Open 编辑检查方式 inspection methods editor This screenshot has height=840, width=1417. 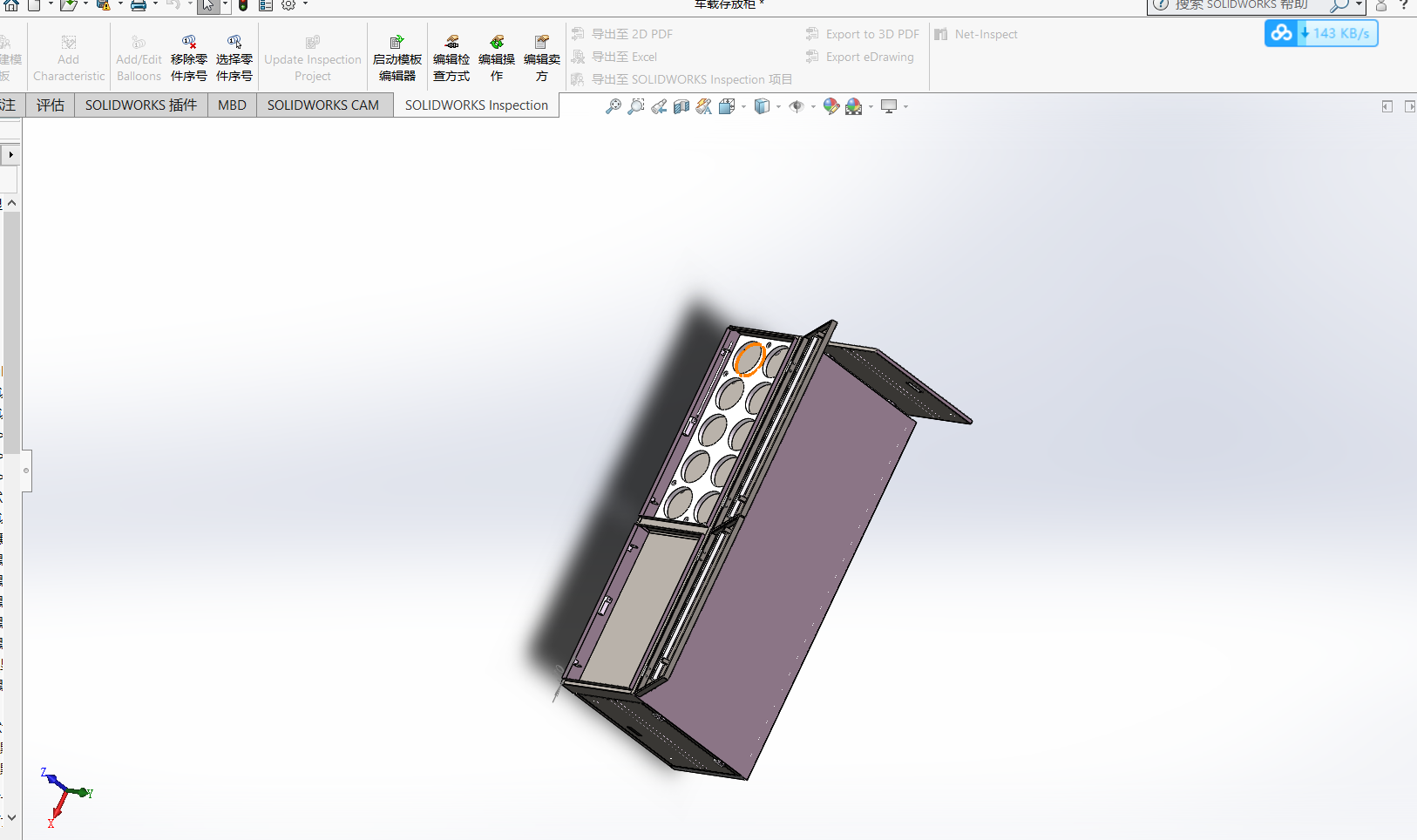(x=451, y=58)
